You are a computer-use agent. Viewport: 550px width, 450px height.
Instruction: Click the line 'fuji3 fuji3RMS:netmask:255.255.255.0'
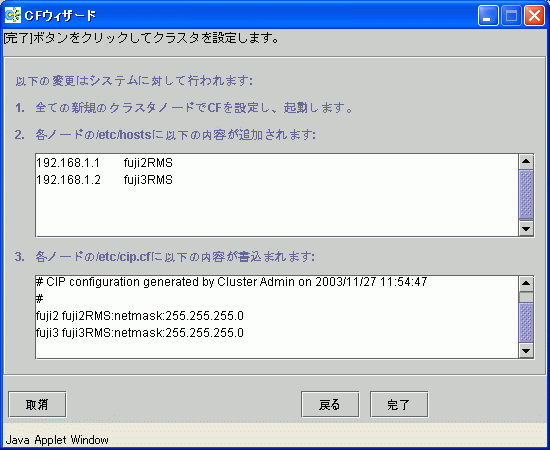point(140,333)
